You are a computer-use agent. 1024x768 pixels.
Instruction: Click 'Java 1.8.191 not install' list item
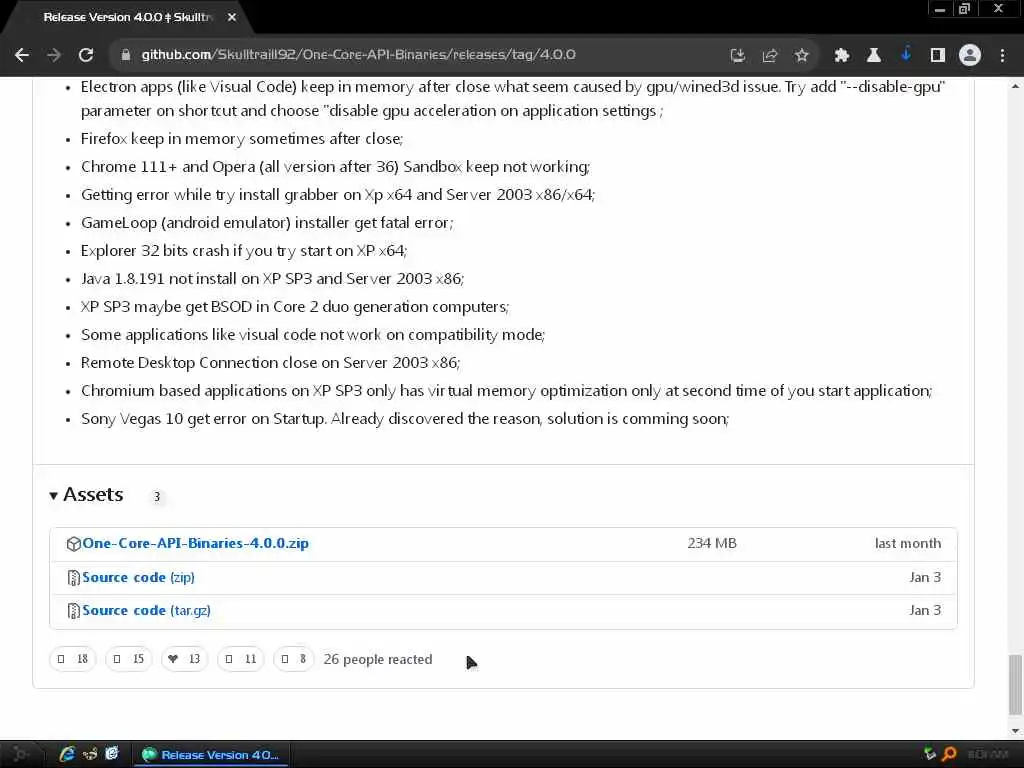coord(272,279)
